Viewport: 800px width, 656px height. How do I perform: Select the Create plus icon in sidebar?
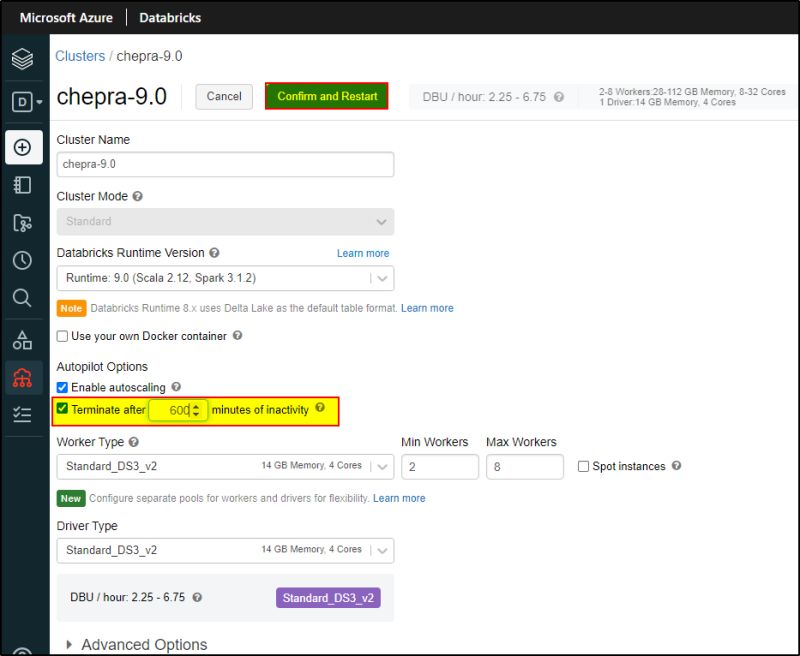pyautogui.click(x=23, y=147)
